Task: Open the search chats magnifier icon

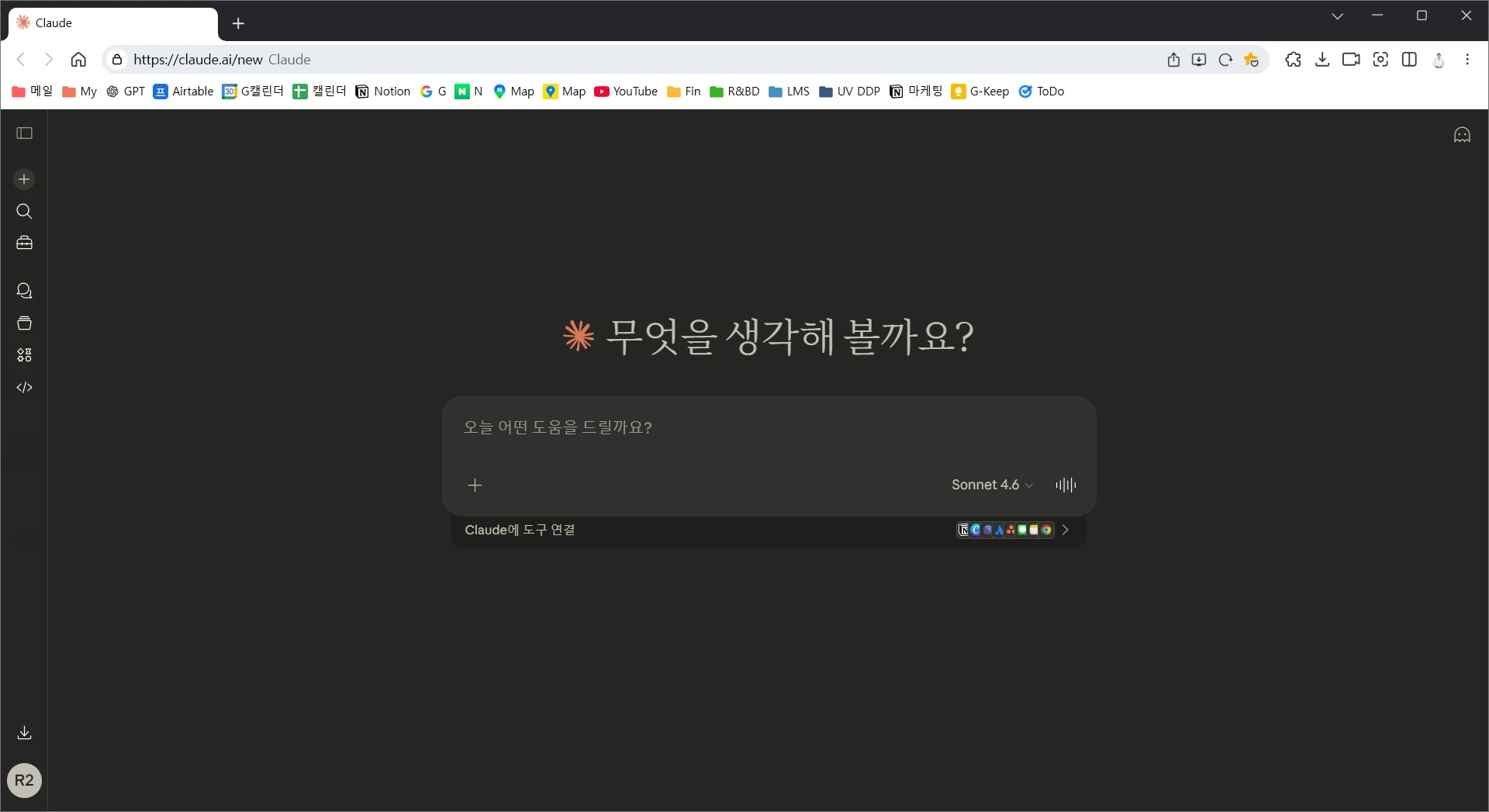Action: 24,212
